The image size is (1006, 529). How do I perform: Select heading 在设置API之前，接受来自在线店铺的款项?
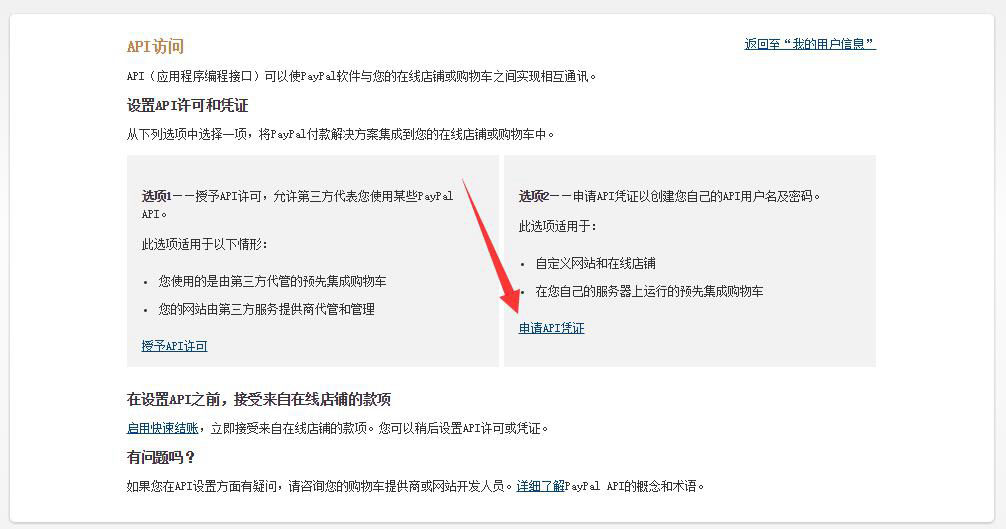(x=259, y=399)
